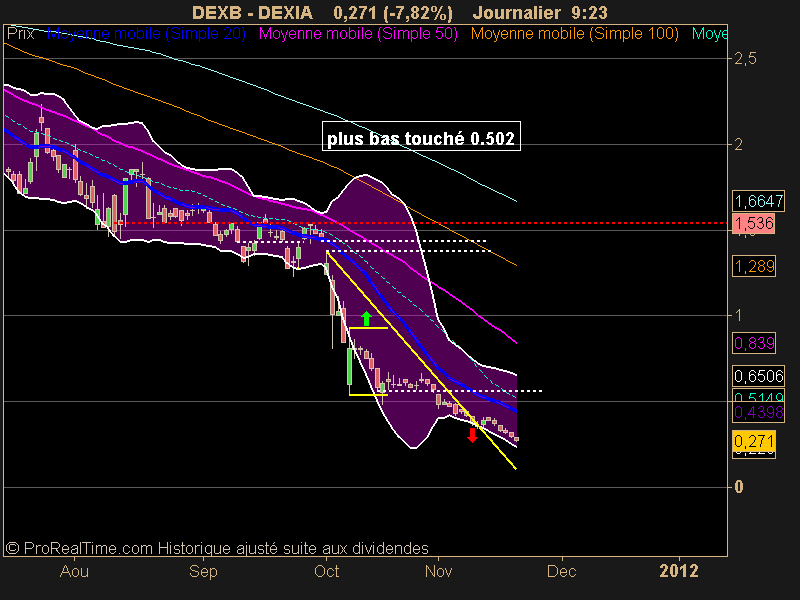Click the red 1,536 price level tag
Viewport: 800px width, 600px height.
click(754, 223)
